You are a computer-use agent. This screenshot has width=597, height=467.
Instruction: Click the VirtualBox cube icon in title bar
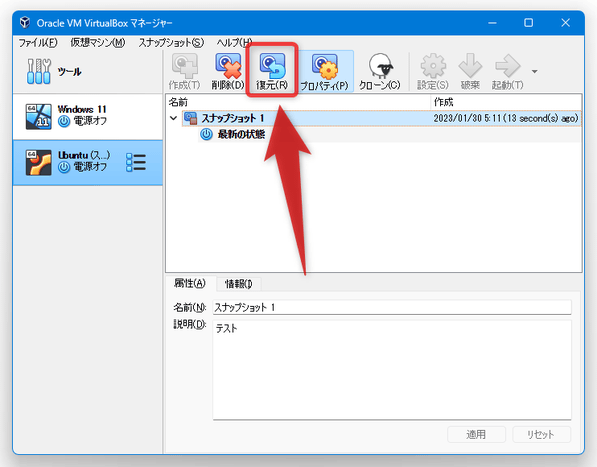pyautogui.click(x=25, y=22)
